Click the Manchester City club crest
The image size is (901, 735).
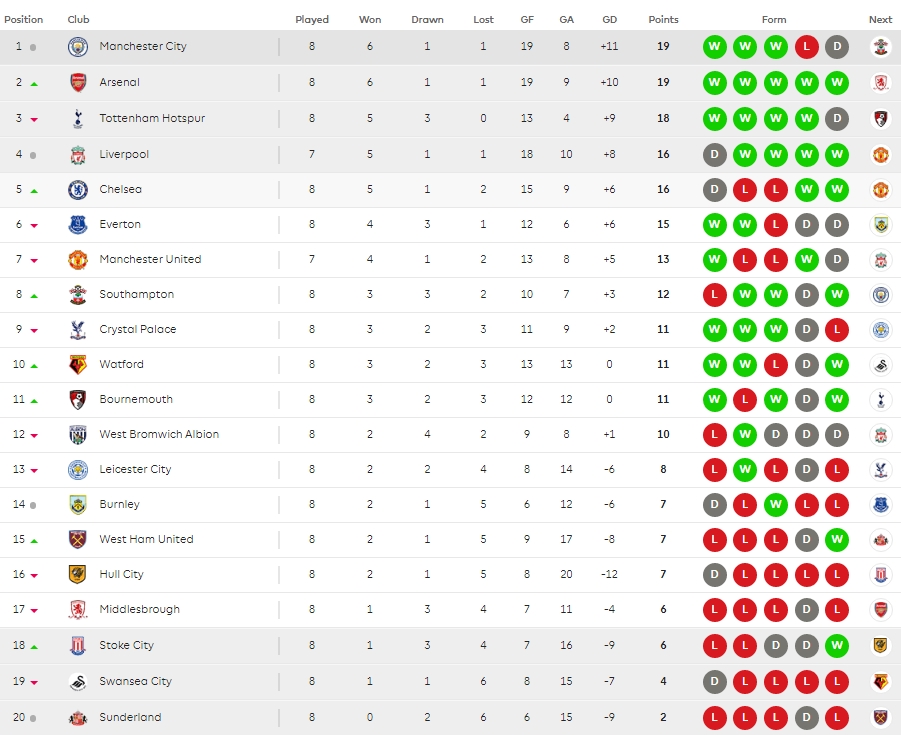click(78, 47)
